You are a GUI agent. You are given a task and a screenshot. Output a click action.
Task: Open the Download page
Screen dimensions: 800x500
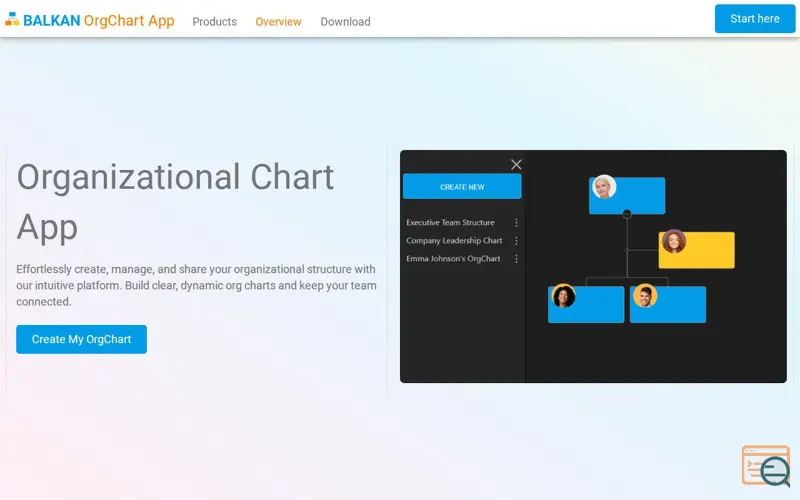(345, 21)
